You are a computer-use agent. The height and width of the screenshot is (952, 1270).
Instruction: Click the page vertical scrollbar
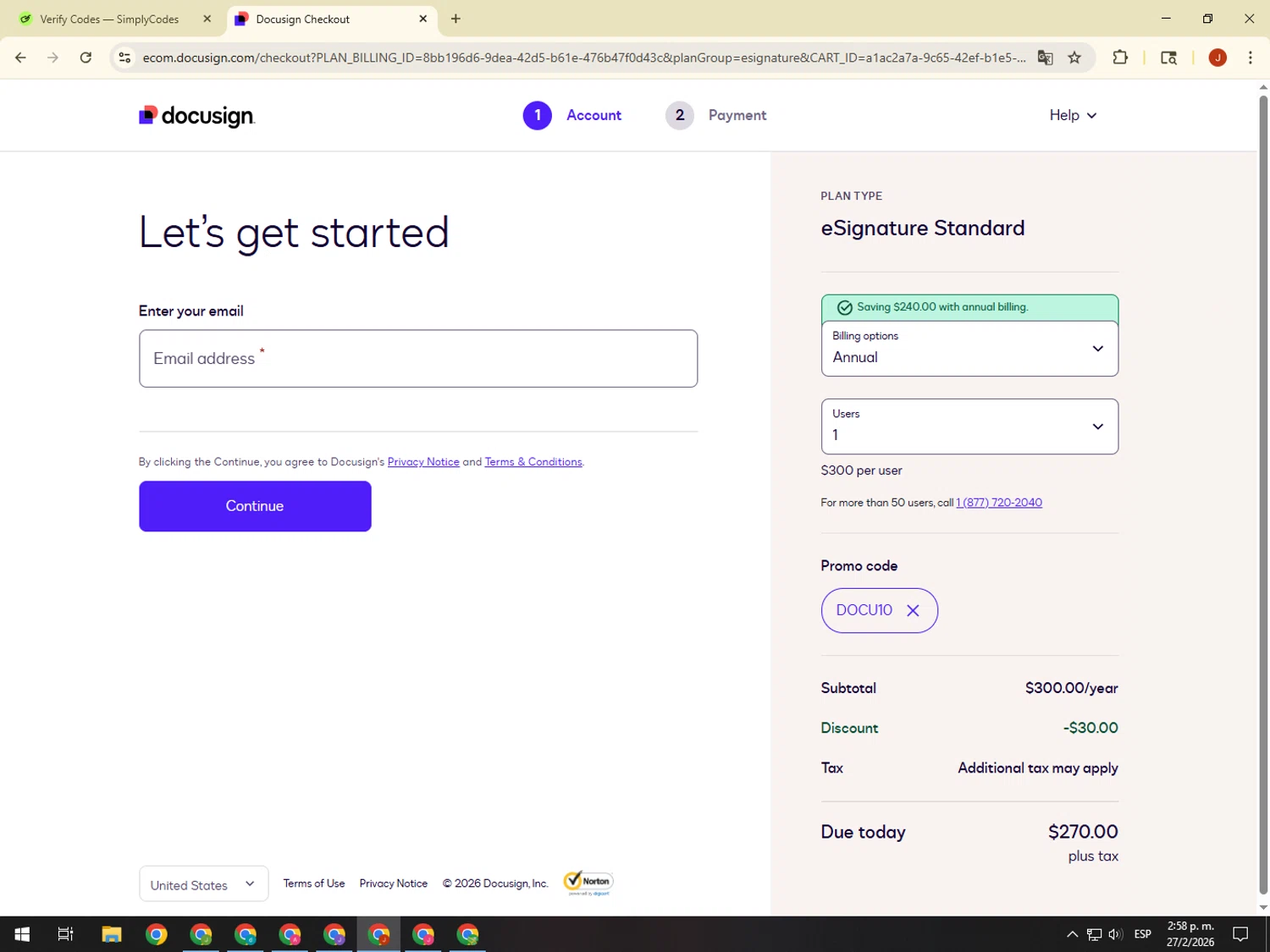click(1262, 494)
